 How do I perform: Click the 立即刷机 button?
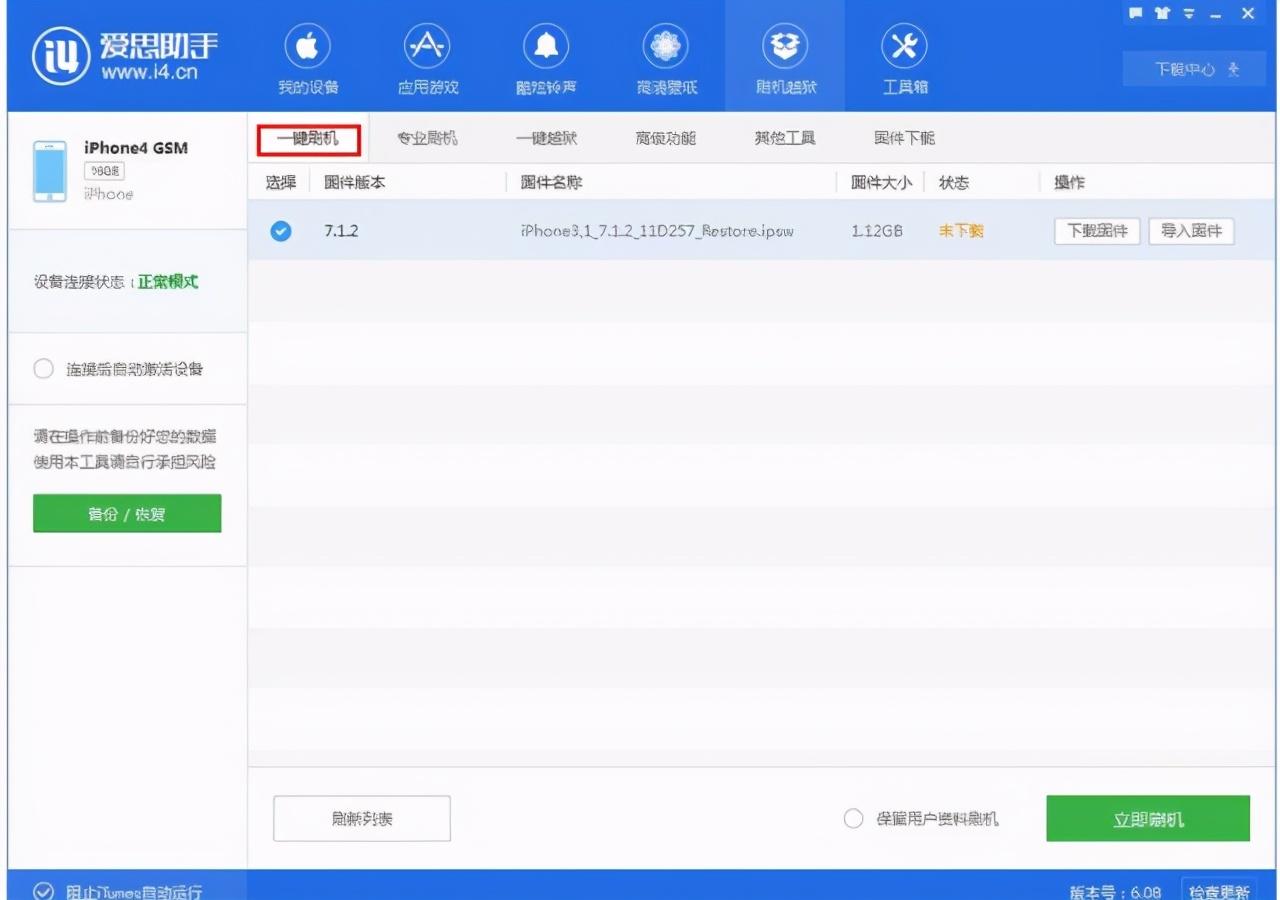tap(1148, 818)
